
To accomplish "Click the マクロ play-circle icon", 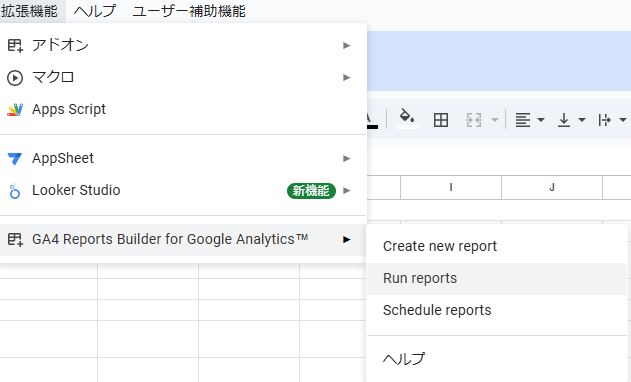I will (15, 78).
